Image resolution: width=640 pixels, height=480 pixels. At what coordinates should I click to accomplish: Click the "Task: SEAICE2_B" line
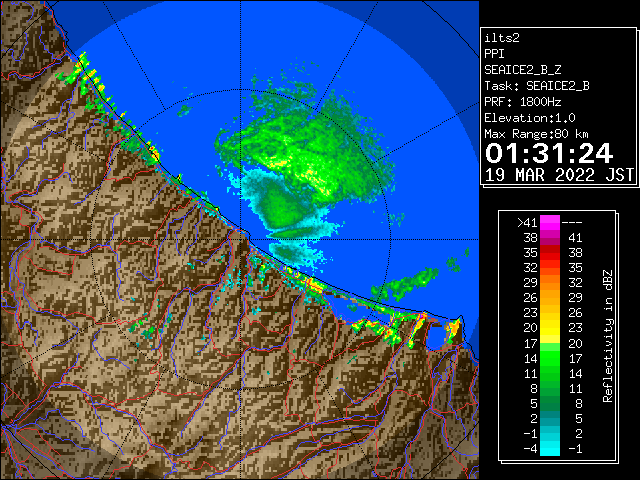pyautogui.click(x=537, y=86)
